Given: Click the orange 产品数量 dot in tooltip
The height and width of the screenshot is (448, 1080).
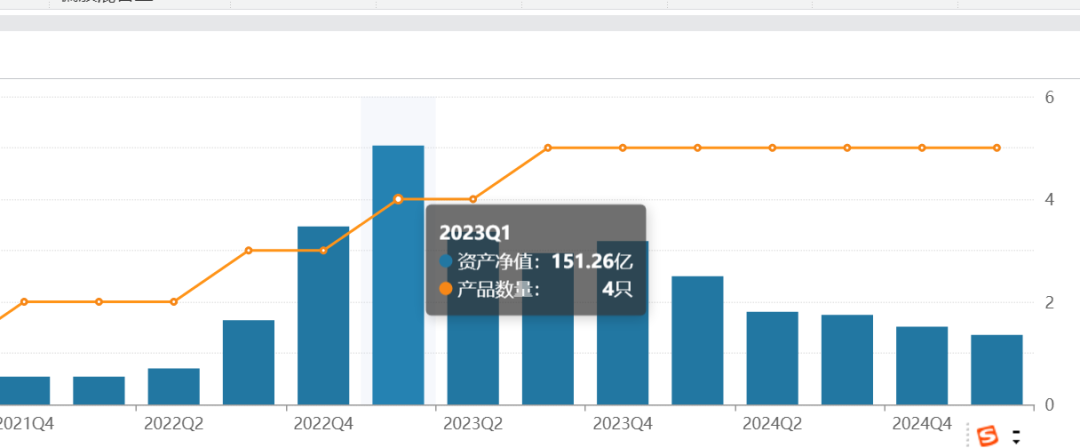Looking at the screenshot, I should 446,289.
